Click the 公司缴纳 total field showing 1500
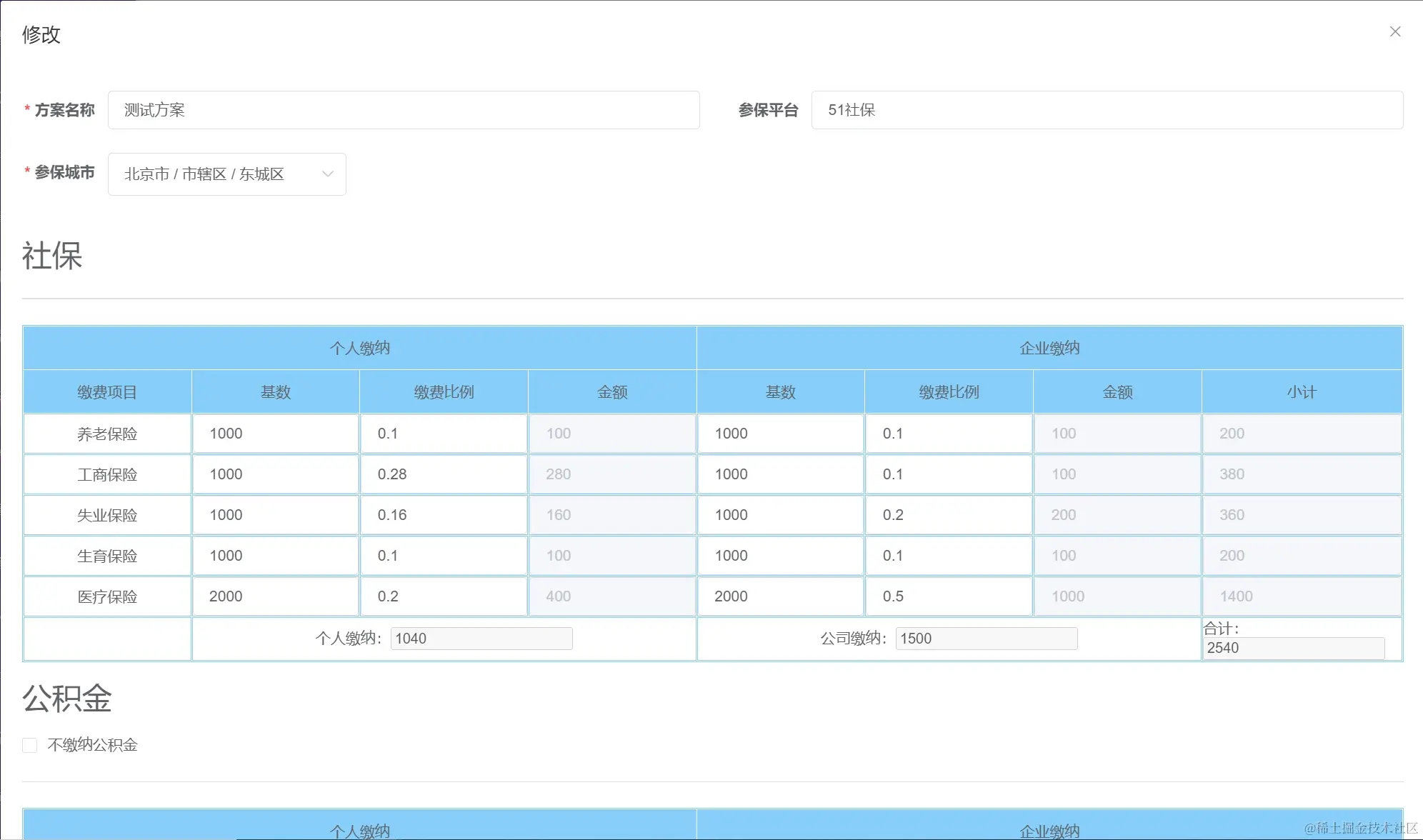This screenshot has height=840, width=1423. click(x=987, y=638)
